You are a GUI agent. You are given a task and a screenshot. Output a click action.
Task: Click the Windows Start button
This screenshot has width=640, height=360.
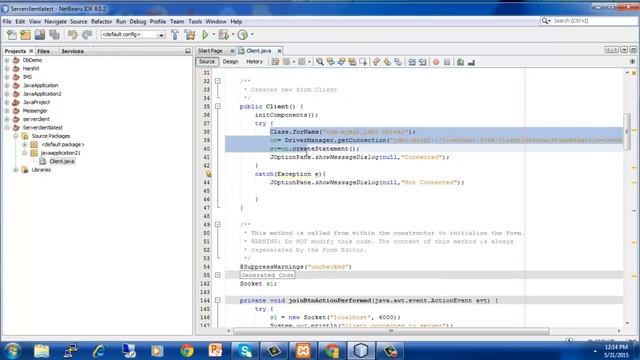click(12, 351)
